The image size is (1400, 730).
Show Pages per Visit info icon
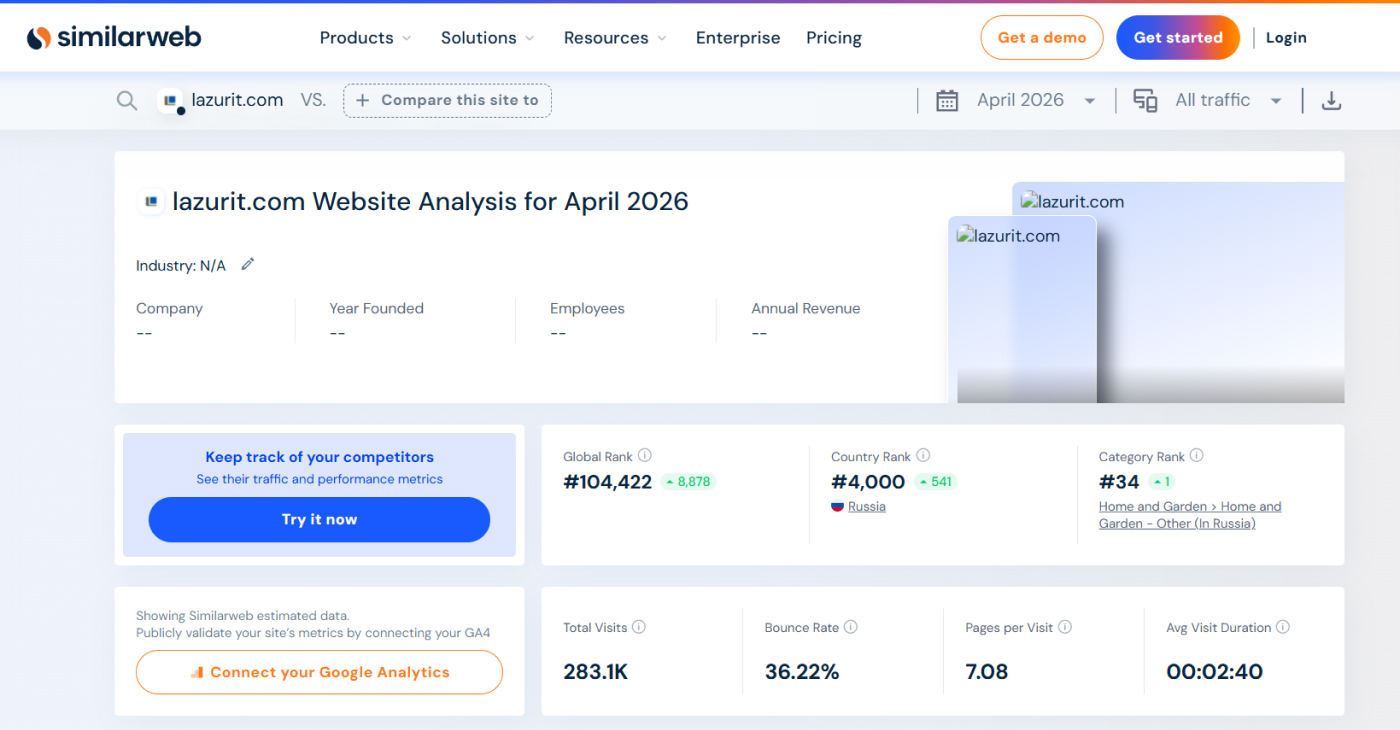tap(1065, 627)
